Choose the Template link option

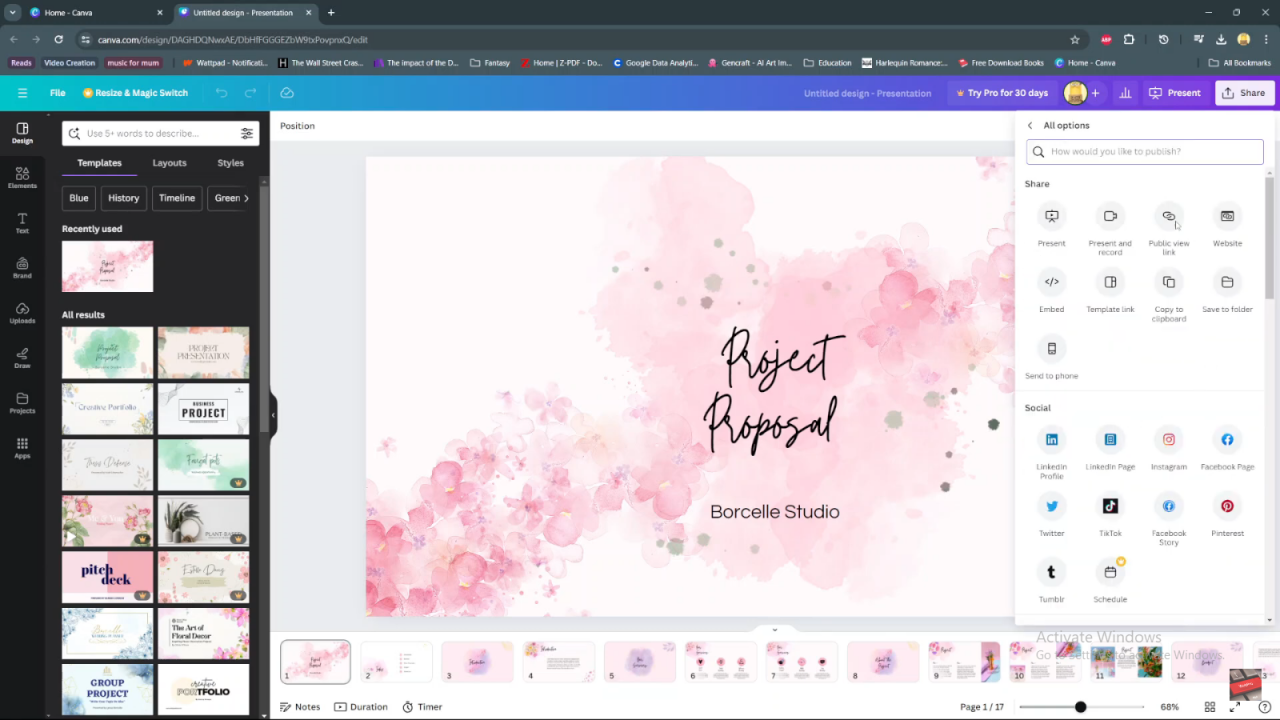(x=1110, y=292)
